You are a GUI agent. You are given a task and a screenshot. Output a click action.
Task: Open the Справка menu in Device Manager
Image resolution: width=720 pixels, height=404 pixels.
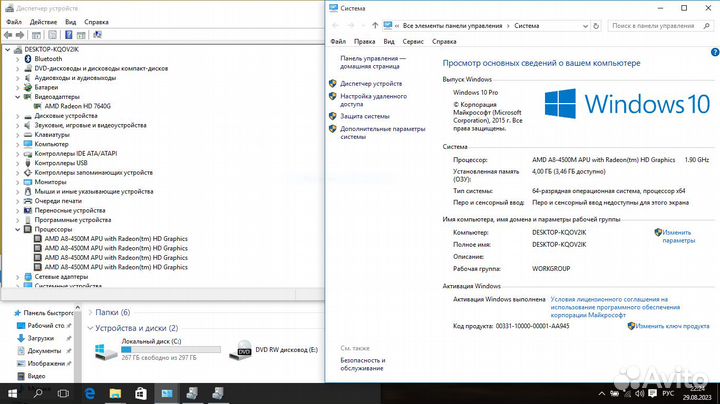coord(96,22)
